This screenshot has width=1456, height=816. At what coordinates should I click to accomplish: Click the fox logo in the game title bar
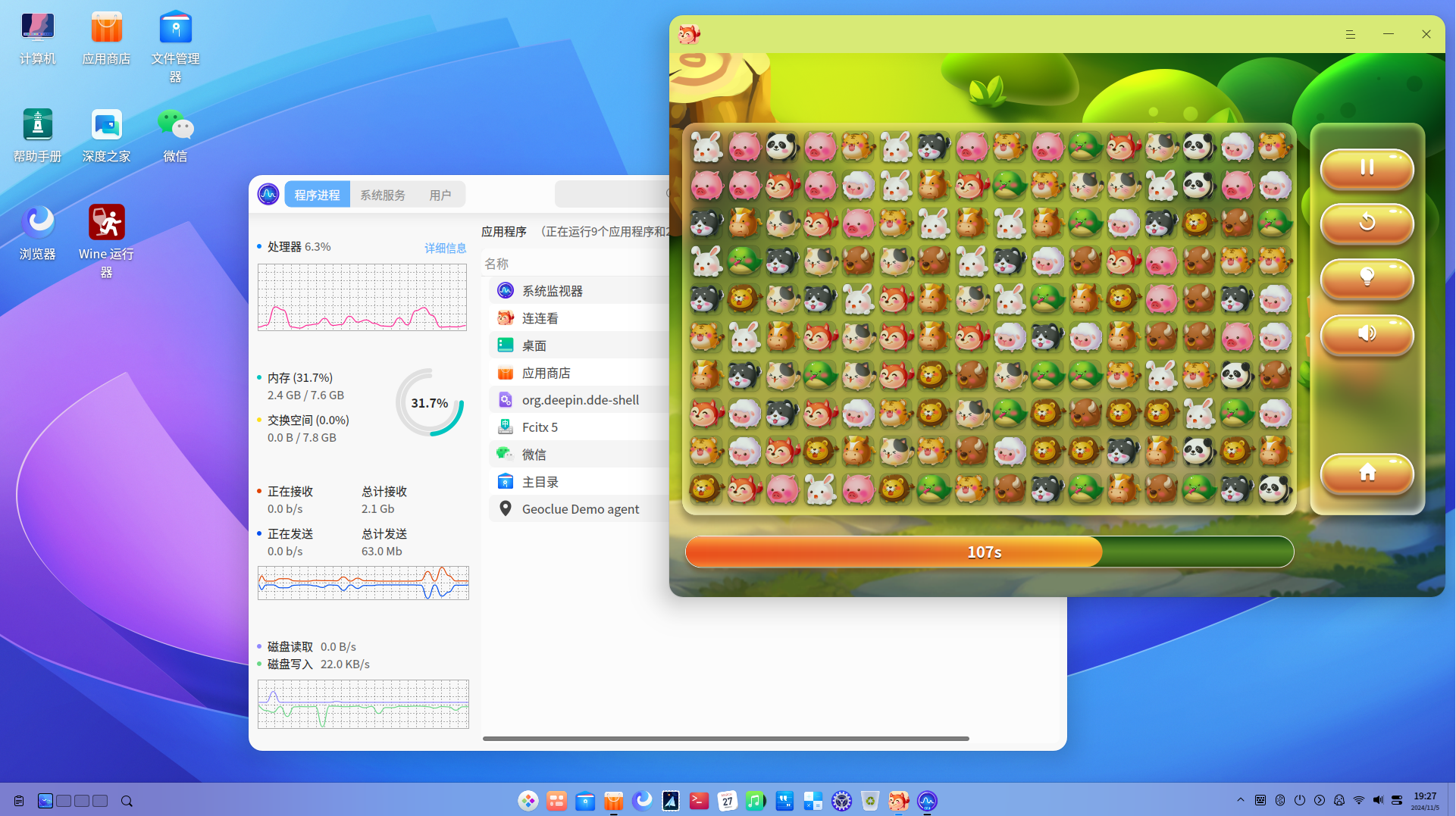click(x=689, y=34)
